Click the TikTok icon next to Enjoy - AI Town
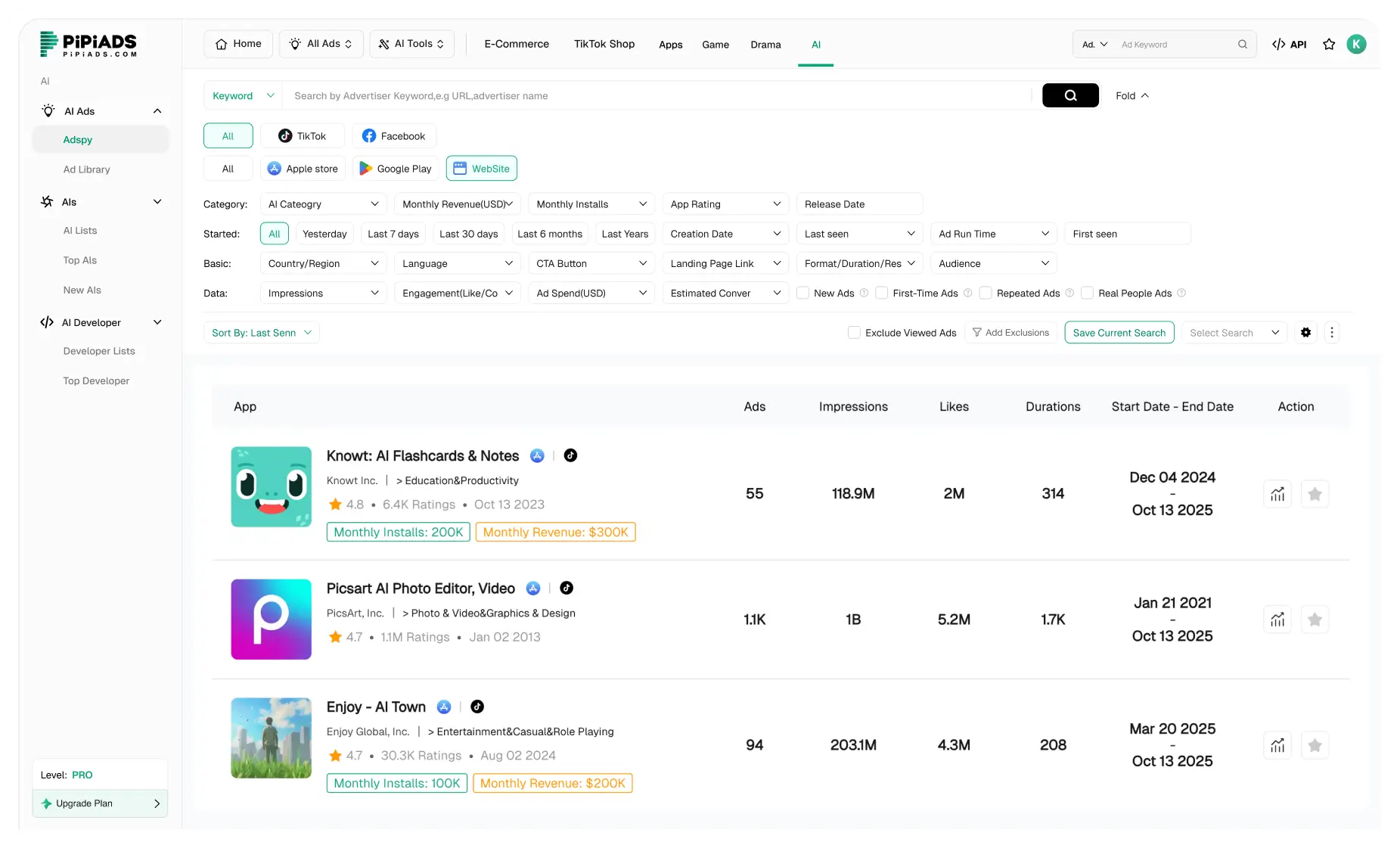This screenshot has height=848, width=1400. pyautogui.click(x=476, y=707)
